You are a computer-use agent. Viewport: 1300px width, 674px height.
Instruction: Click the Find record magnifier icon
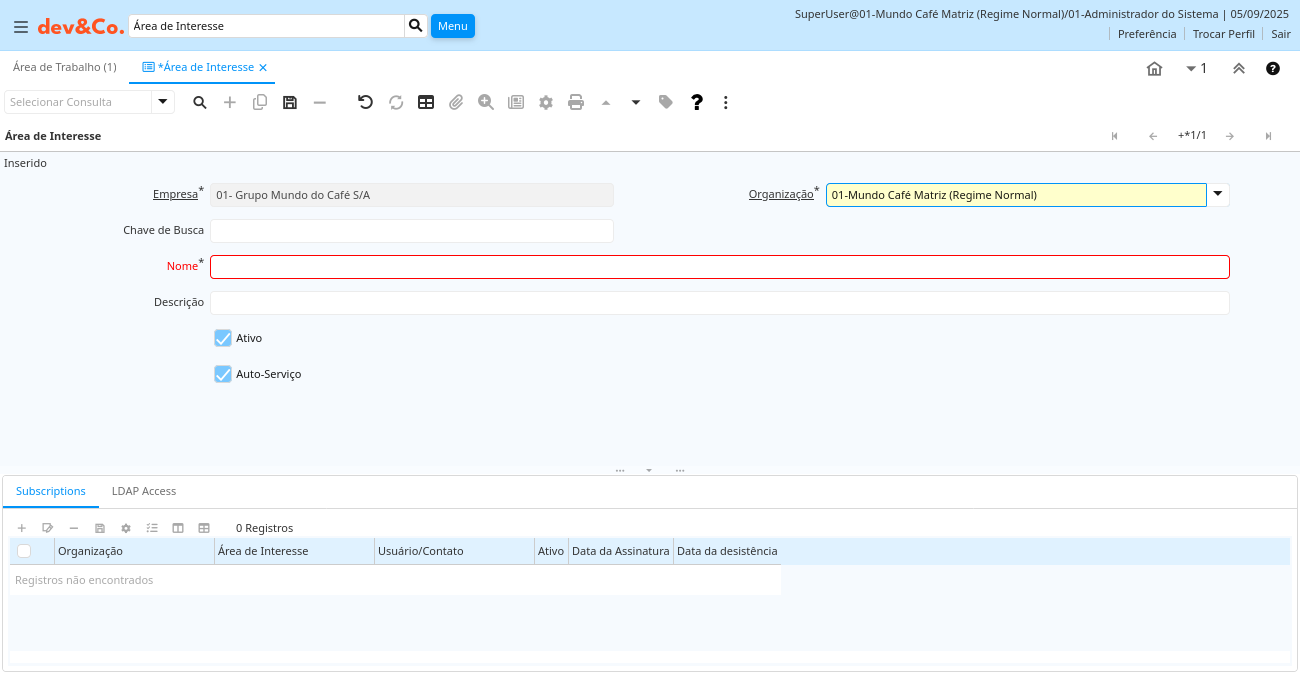[x=200, y=102]
